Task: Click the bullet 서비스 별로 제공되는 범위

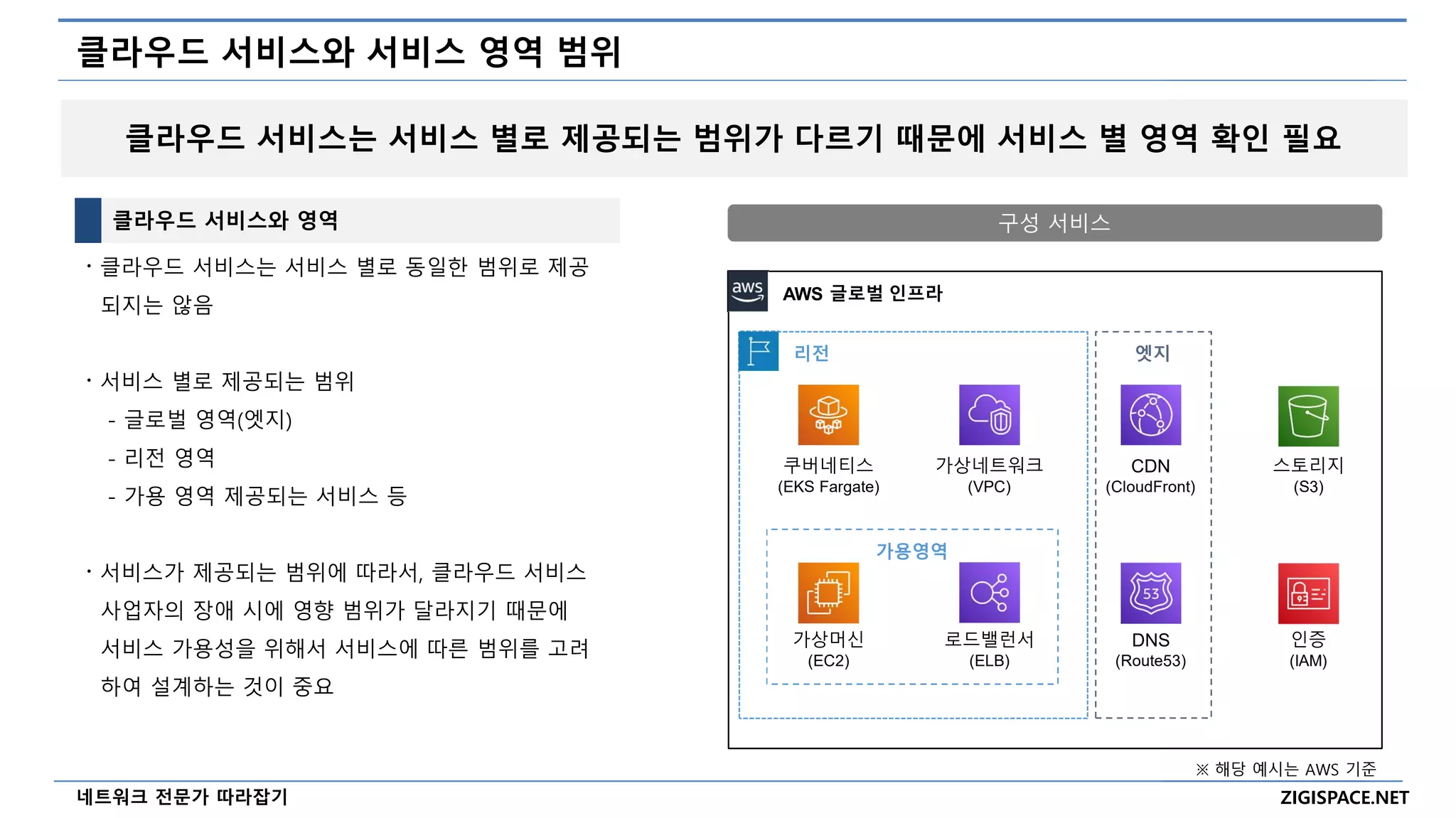Action: (220, 382)
